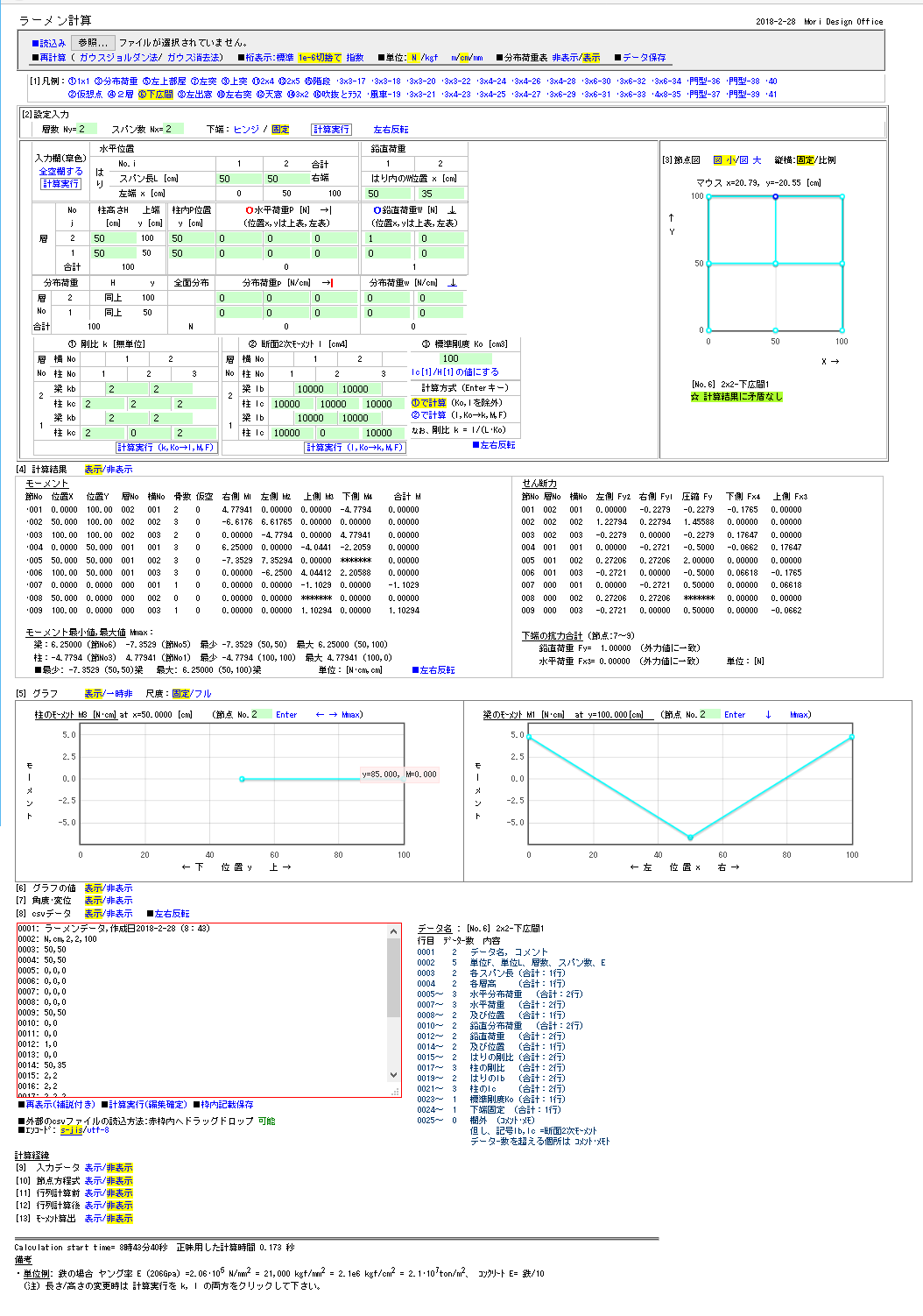923x1316 pixels.
Task: Click the red O icon beside 水平荷重P
Action: (x=250, y=210)
